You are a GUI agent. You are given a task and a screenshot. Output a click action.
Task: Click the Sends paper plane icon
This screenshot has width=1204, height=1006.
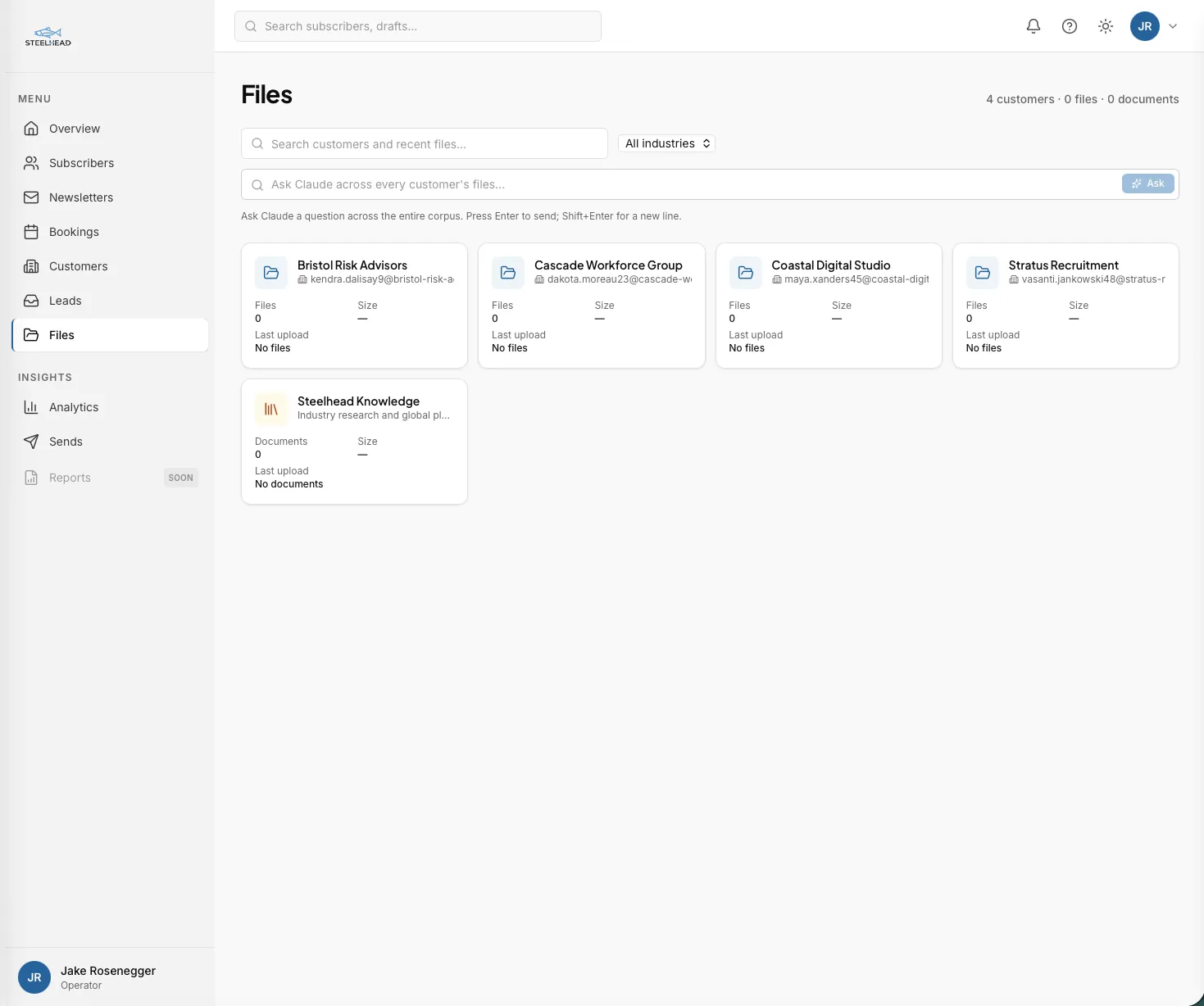point(31,442)
